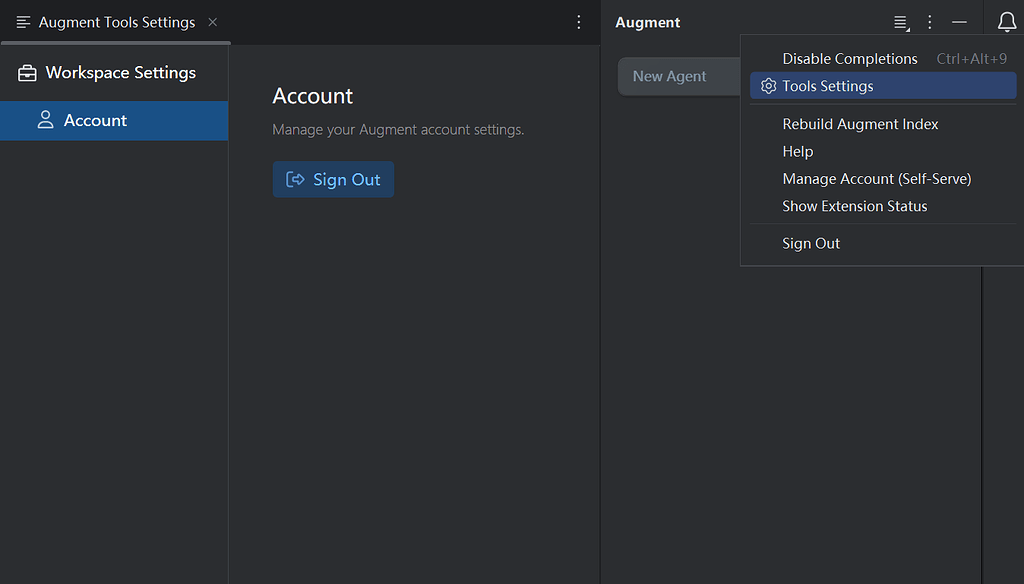Viewport: 1024px width, 584px height.
Task: Click the Account heading text
Action: tap(312, 96)
